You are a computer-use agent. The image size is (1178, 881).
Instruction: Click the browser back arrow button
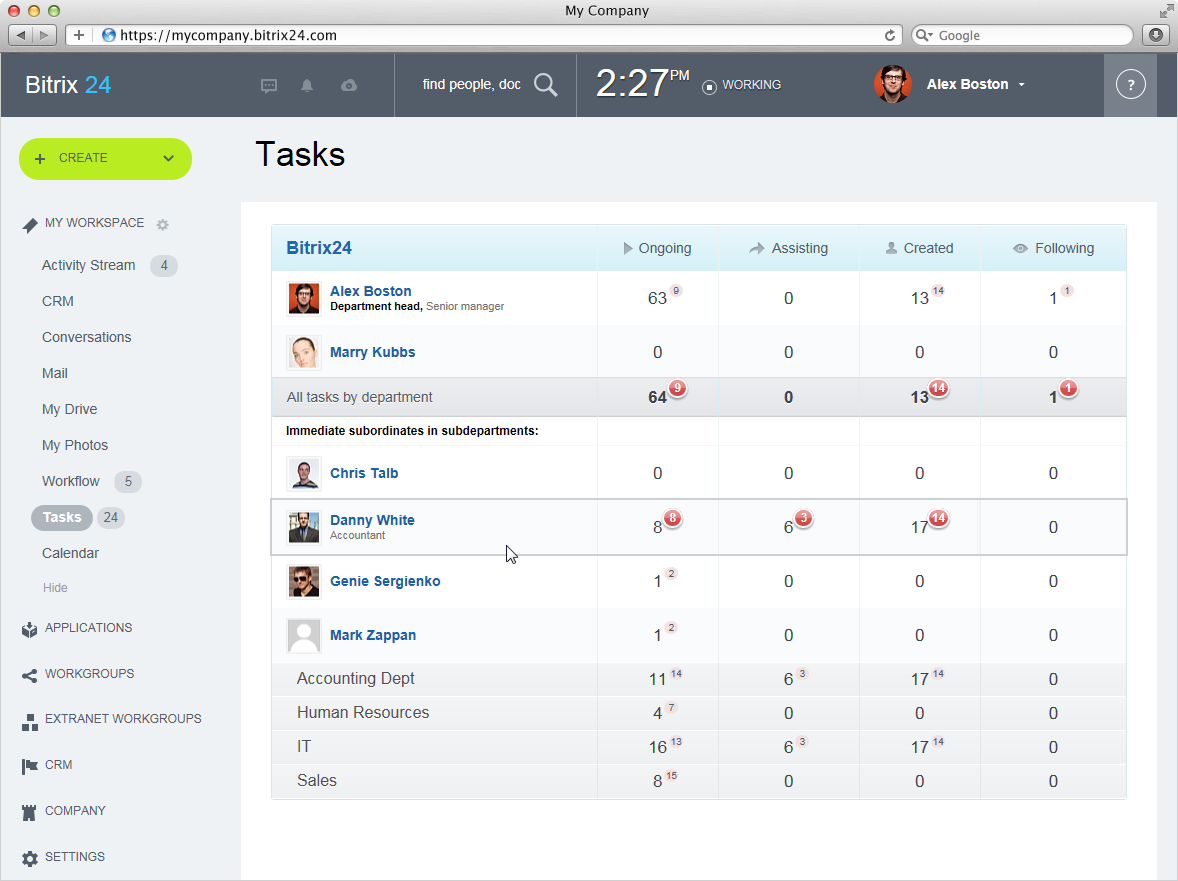tap(21, 35)
